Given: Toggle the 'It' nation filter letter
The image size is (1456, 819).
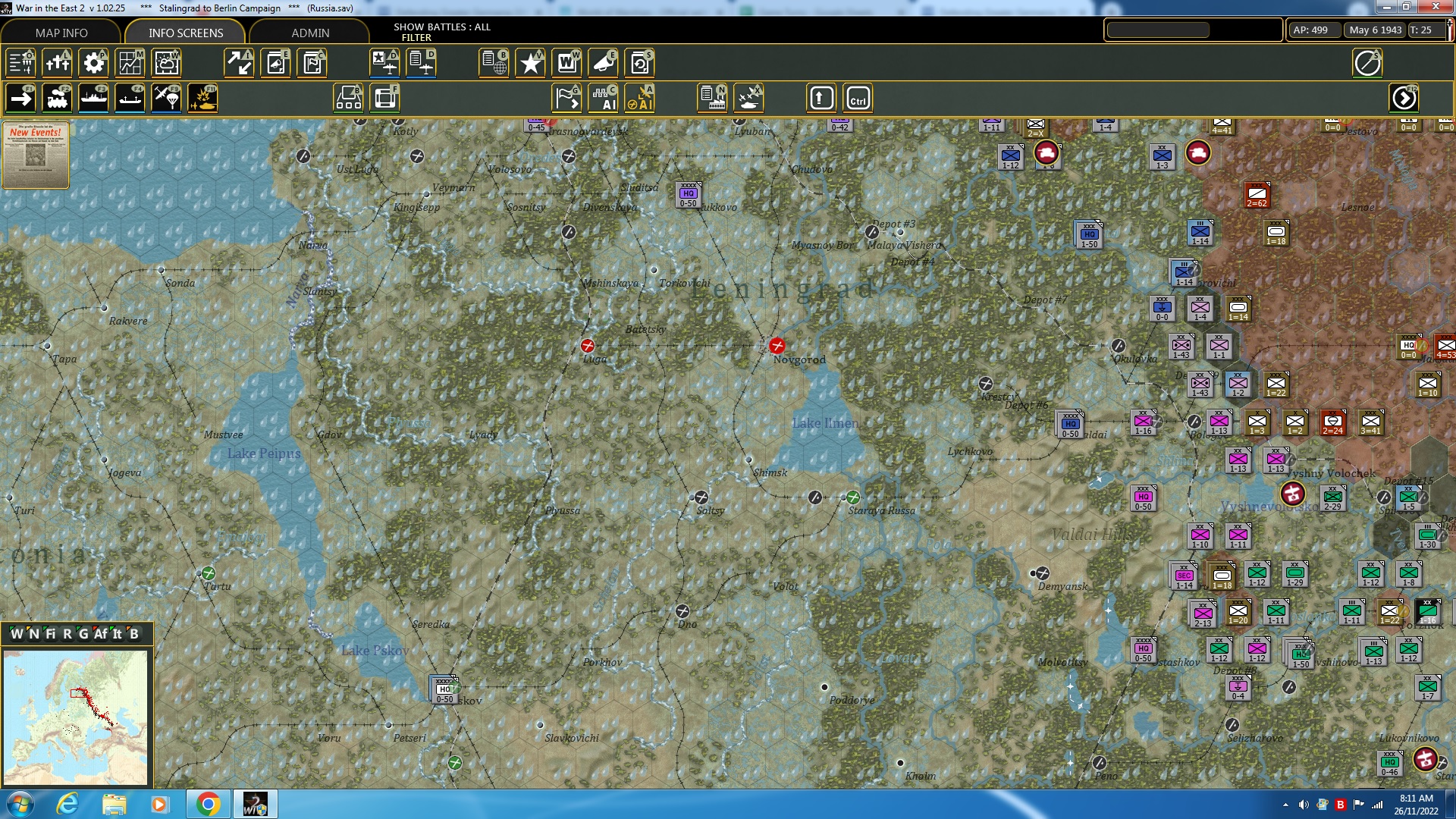Looking at the screenshot, I should point(118,634).
